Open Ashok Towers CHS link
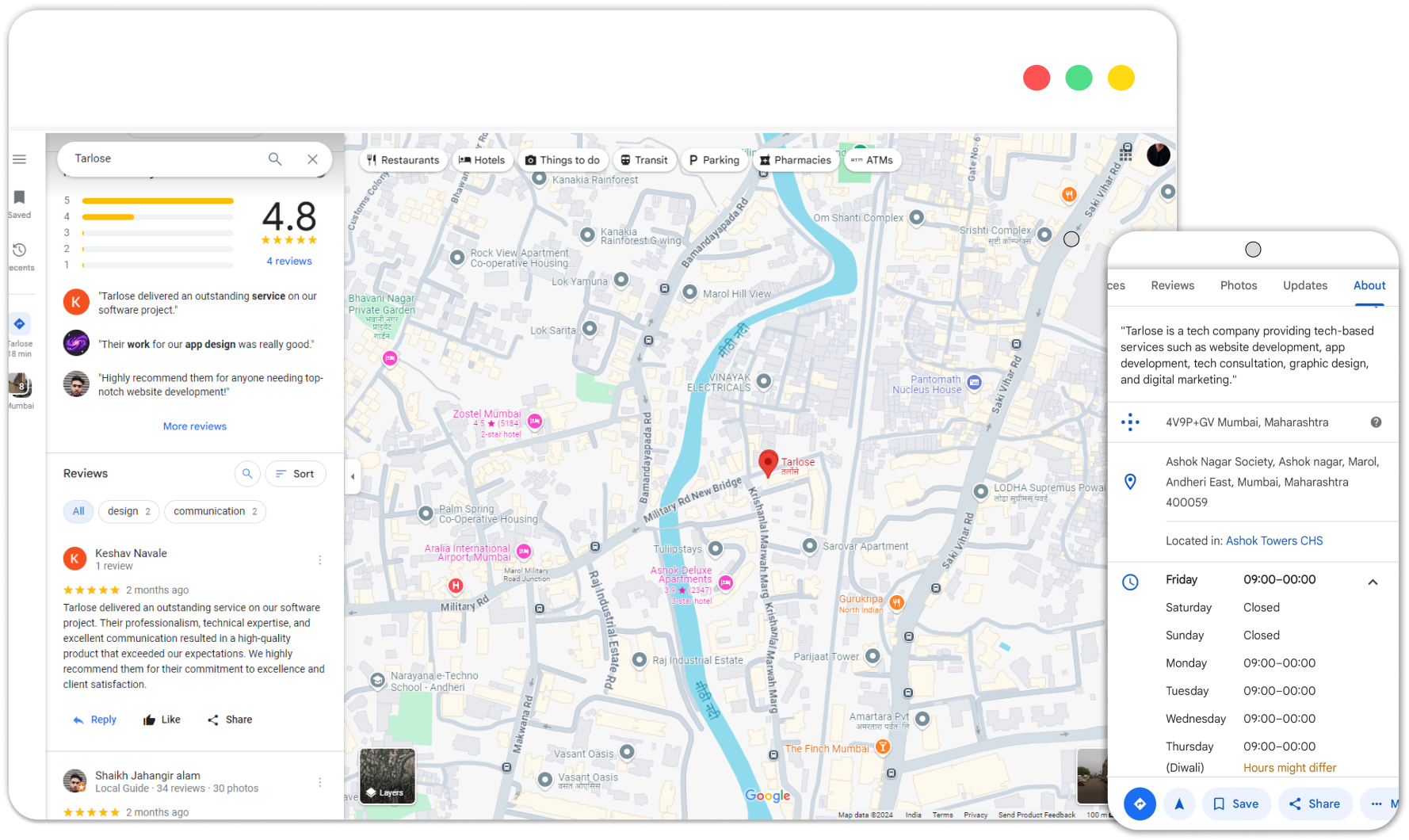 1274,540
